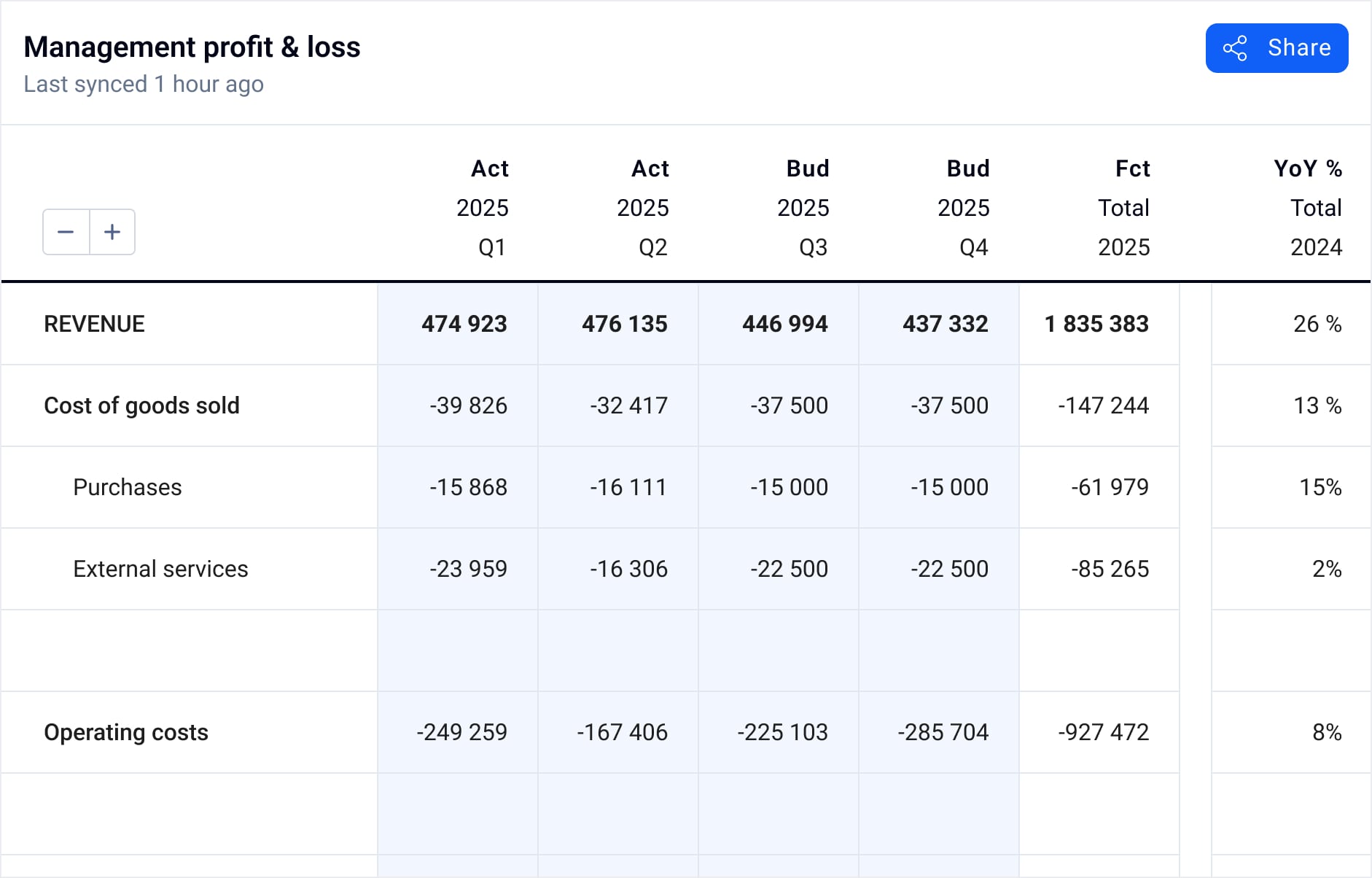1372x878 pixels.
Task: Click the Management profit & loss title
Action: pos(192,47)
